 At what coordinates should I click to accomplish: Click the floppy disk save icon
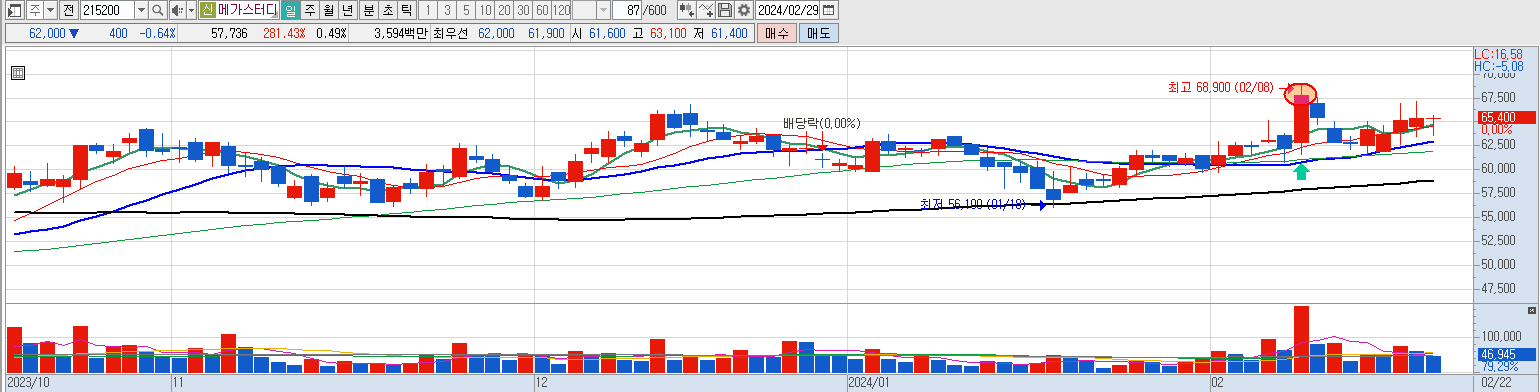click(725, 10)
